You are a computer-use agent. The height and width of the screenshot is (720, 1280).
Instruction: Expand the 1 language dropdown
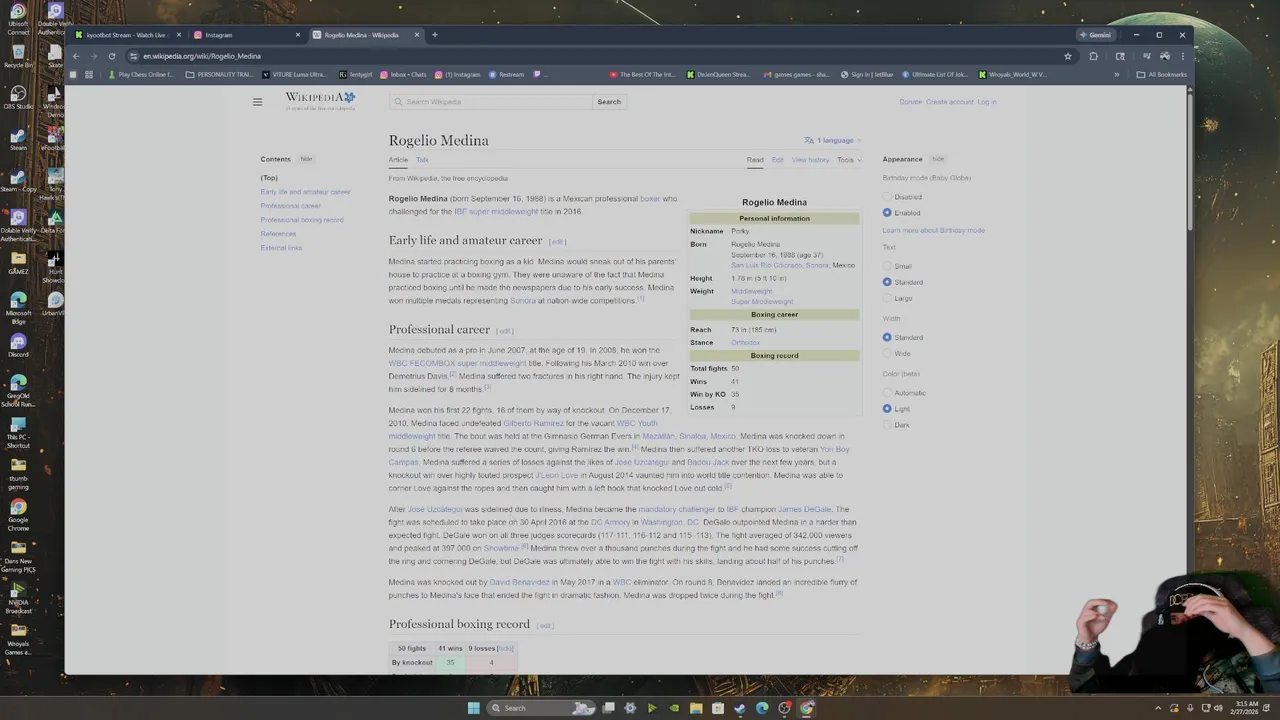(833, 140)
